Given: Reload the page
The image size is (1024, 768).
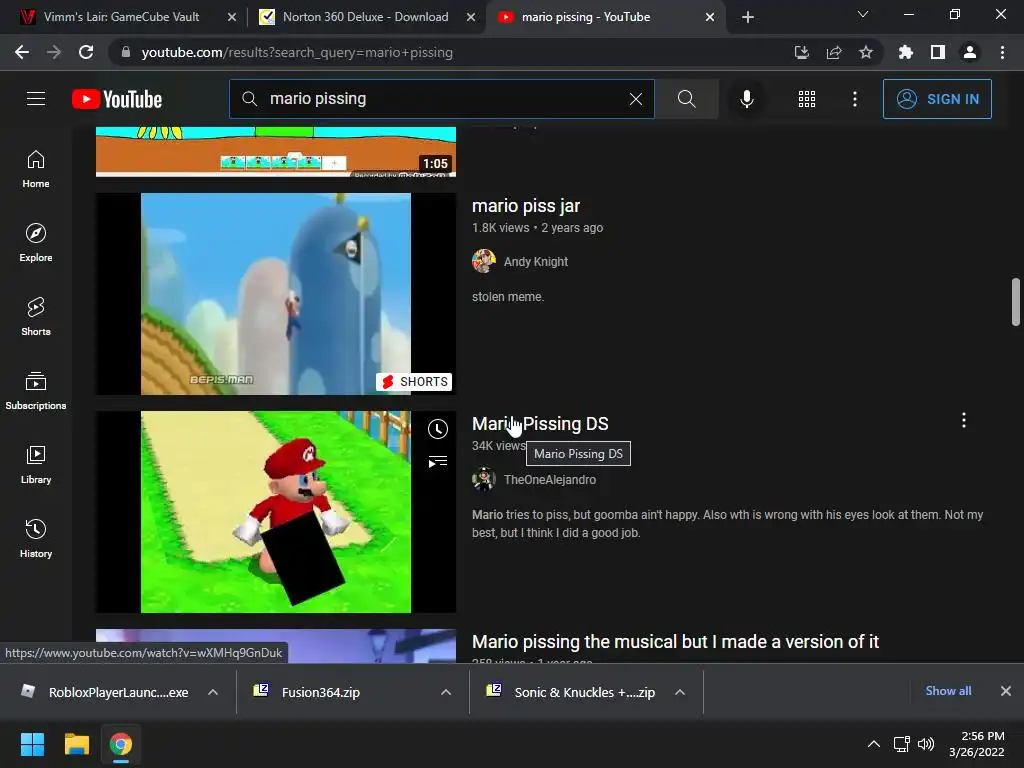Looking at the screenshot, I should click(86, 52).
